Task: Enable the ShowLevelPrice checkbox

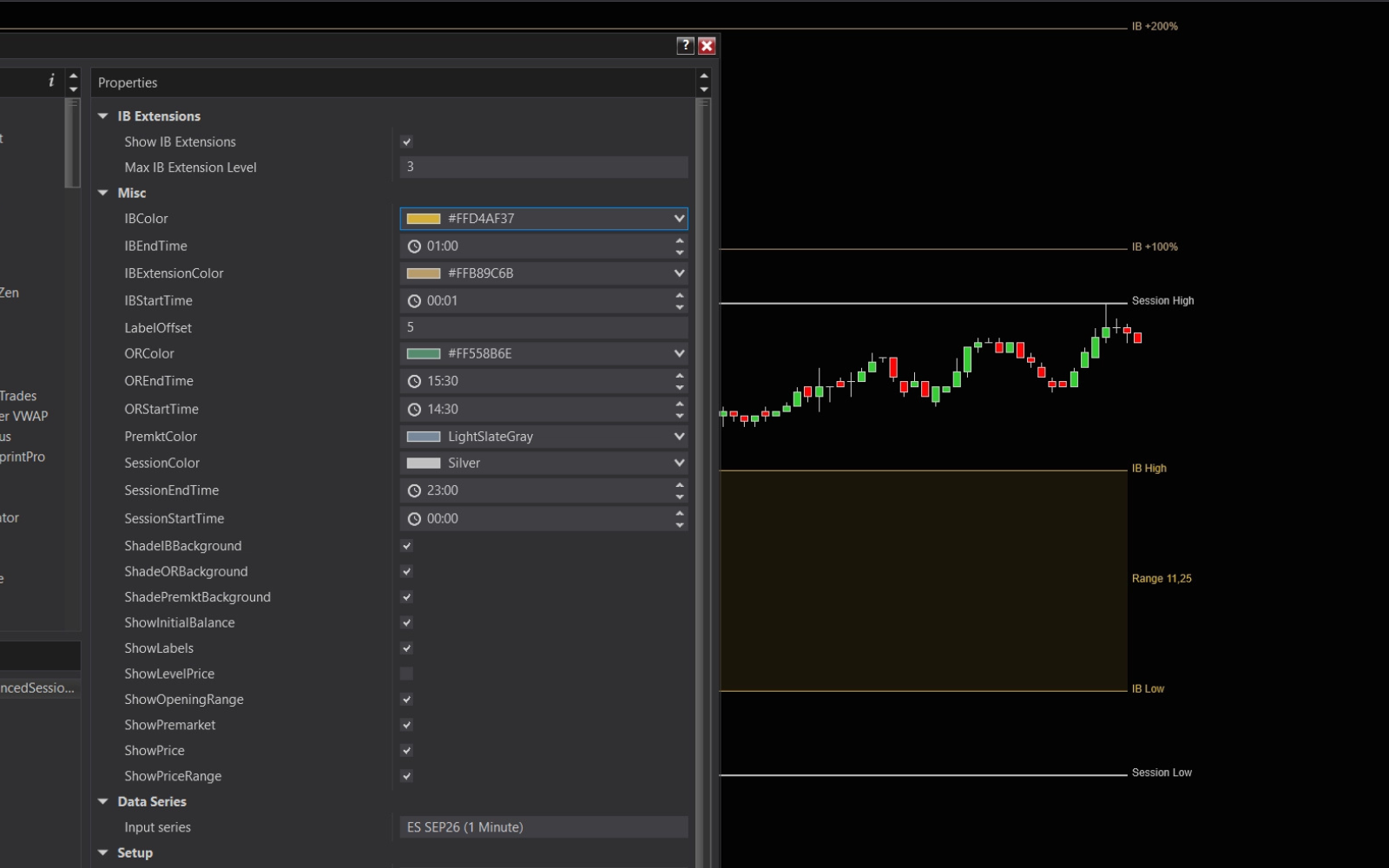Action: (406, 674)
